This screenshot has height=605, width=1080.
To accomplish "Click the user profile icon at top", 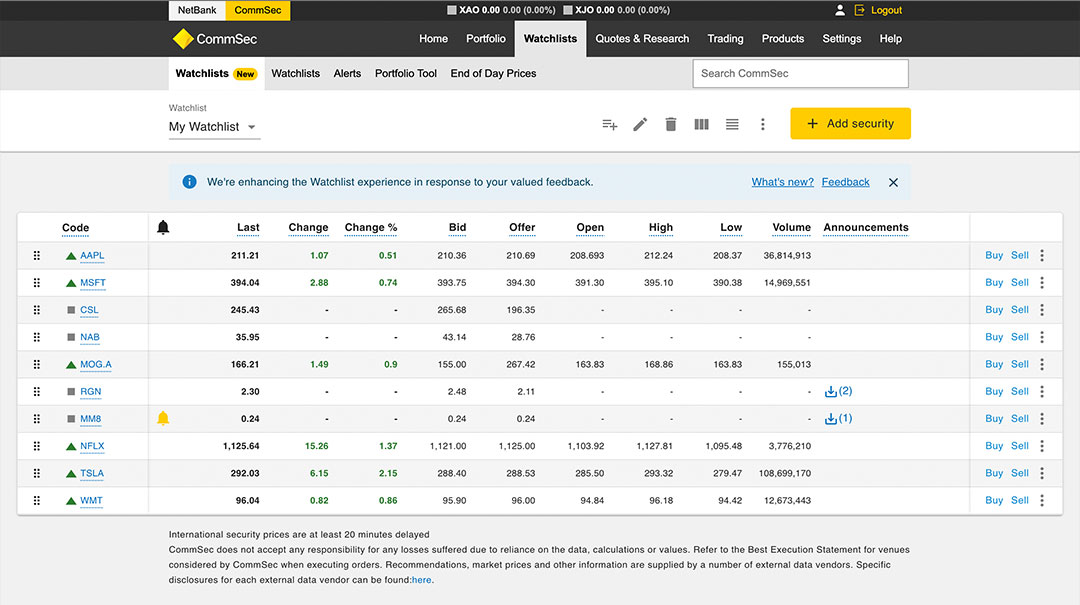I will (x=840, y=10).
